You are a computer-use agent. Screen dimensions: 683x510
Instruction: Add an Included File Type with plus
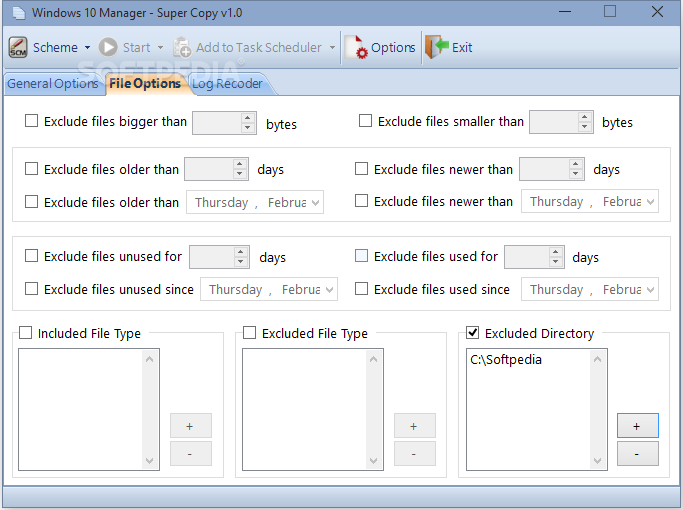pyautogui.click(x=190, y=426)
